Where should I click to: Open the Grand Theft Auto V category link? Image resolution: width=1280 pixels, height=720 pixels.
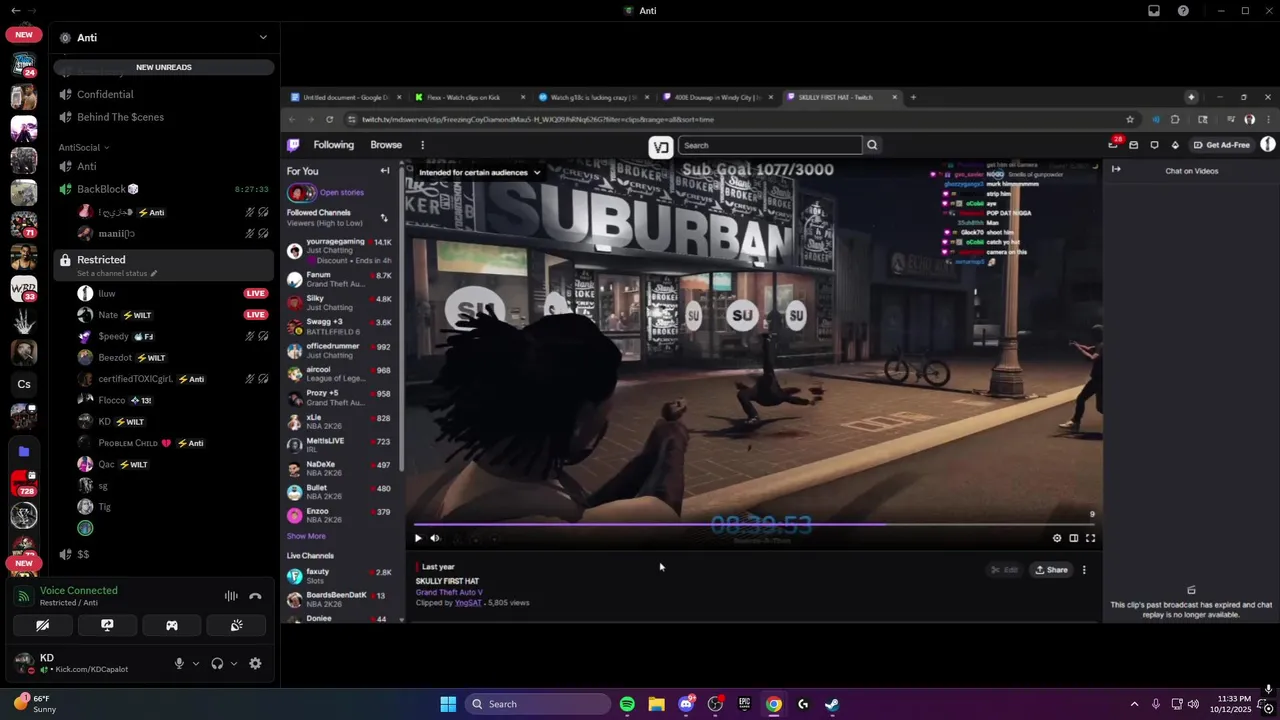coord(449,592)
